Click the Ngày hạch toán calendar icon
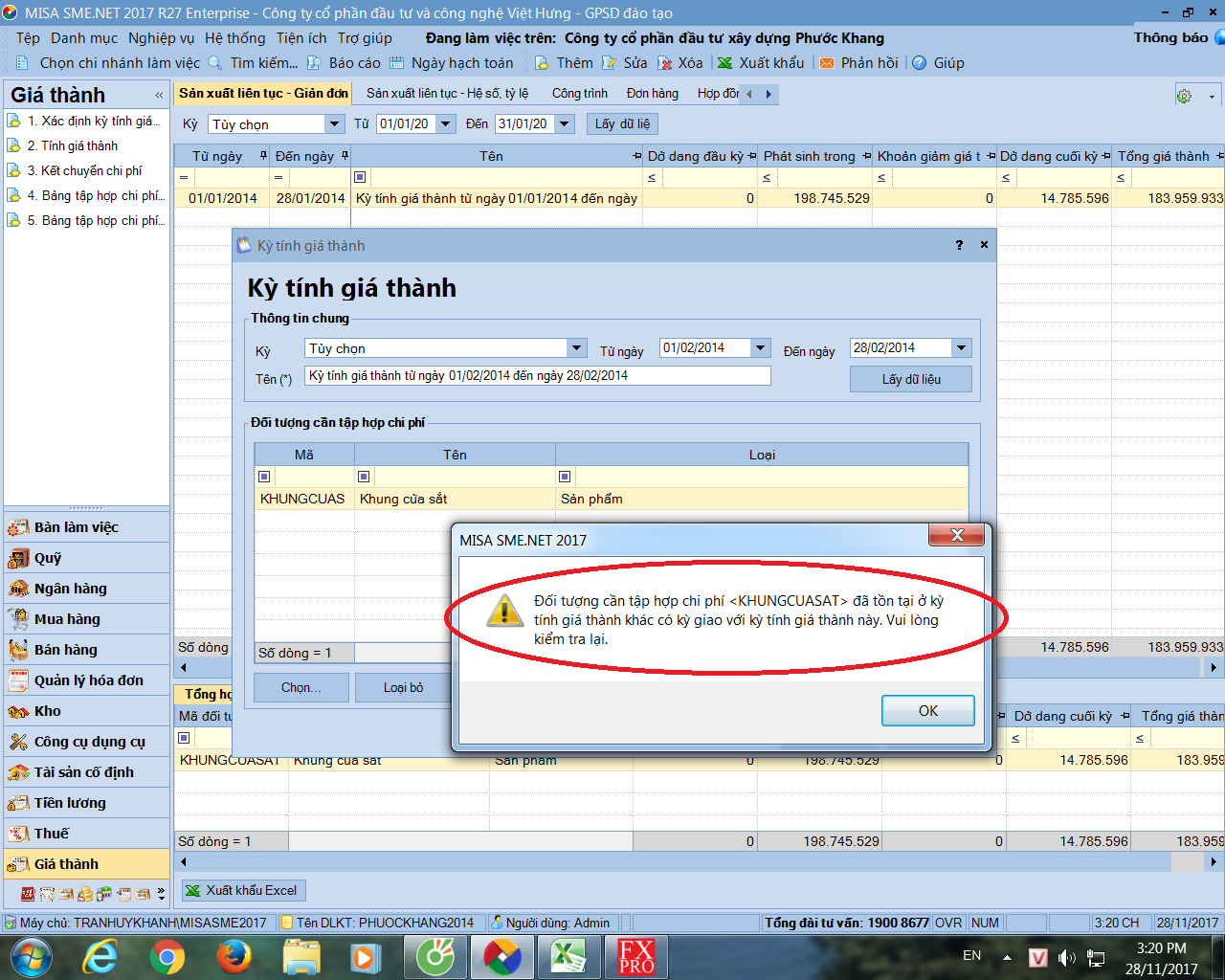The height and width of the screenshot is (980, 1225). coord(396,63)
